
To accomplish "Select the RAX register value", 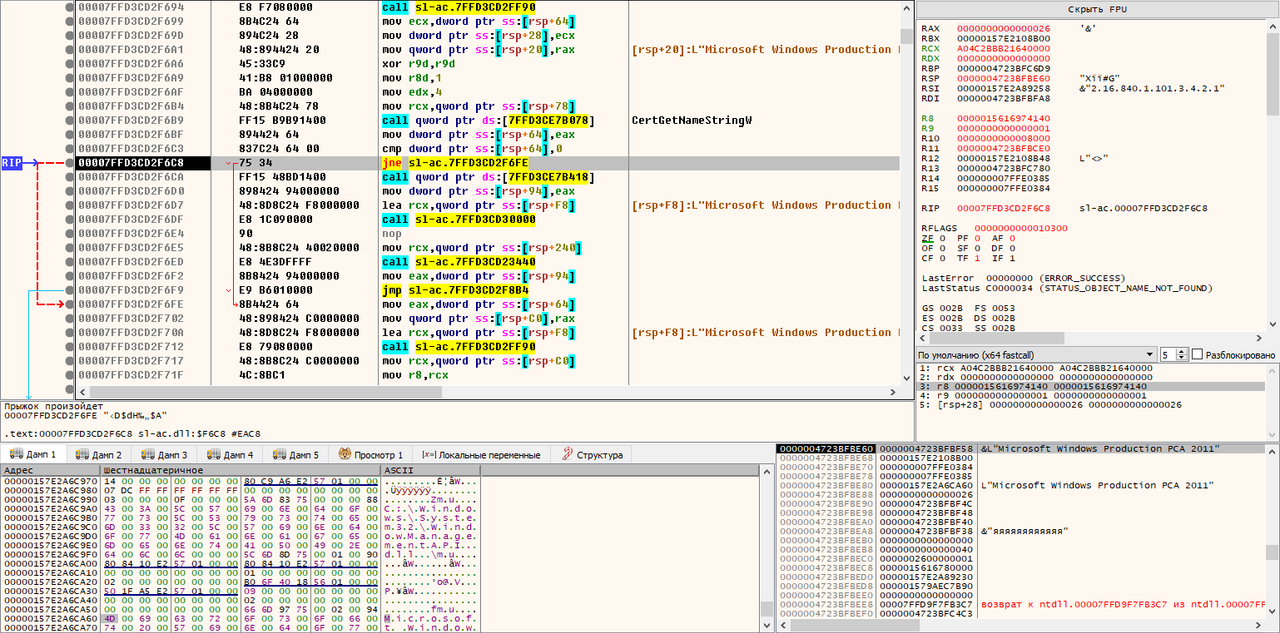I will coord(1005,28).
